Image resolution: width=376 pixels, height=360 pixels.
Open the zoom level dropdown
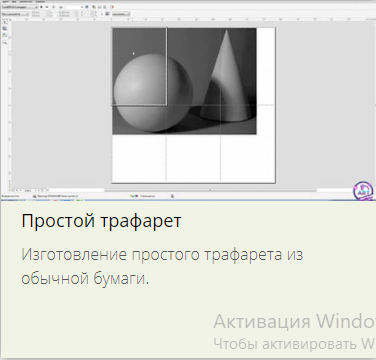click(x=74, y=7)
